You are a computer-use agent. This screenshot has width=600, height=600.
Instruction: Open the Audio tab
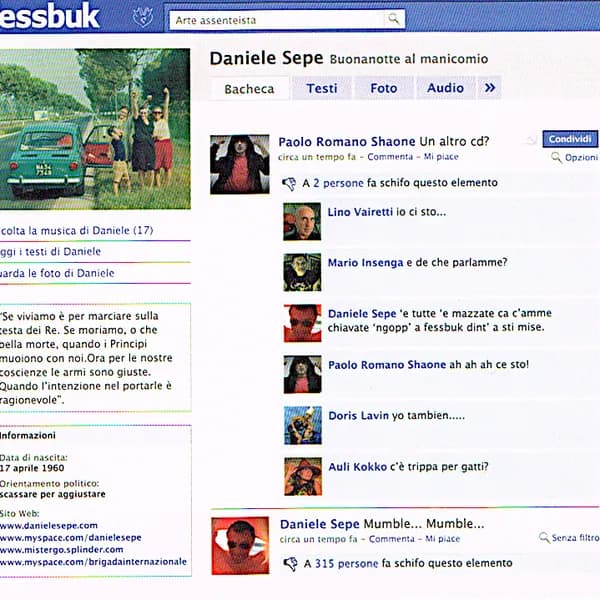445,88
